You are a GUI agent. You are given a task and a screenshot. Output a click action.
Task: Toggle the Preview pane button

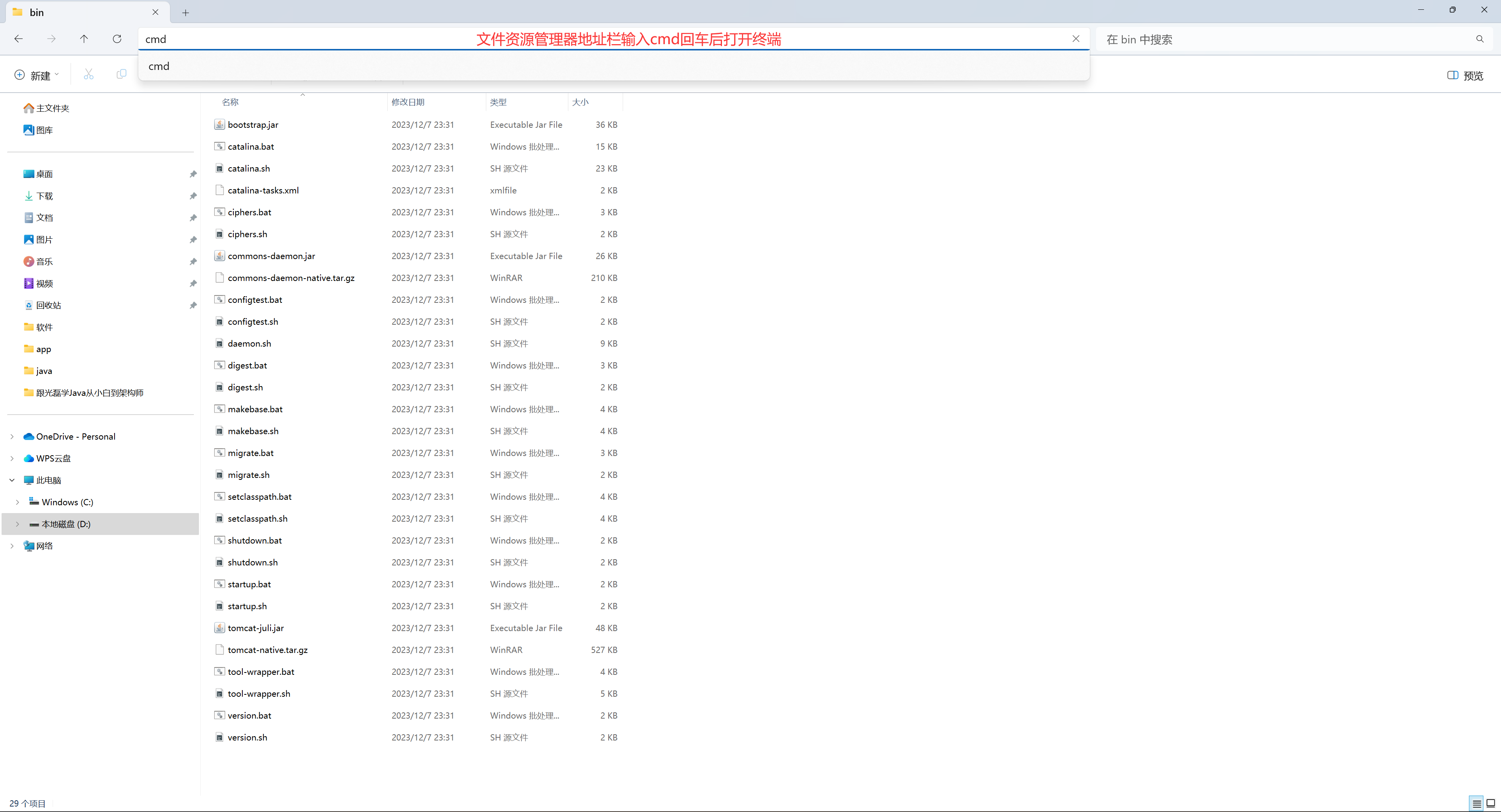[x=1465, y=75]
